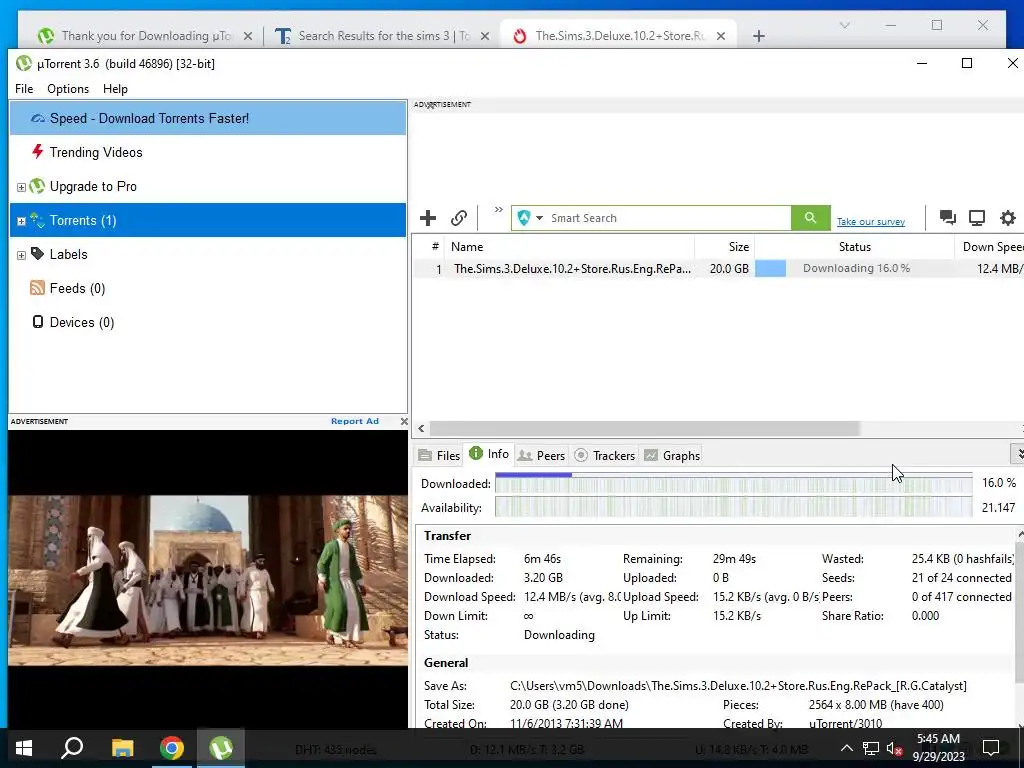This screenshot has width=1024, height=768.
Task: Click the chat bubbles toolbar icon
Action: (948, 217)
